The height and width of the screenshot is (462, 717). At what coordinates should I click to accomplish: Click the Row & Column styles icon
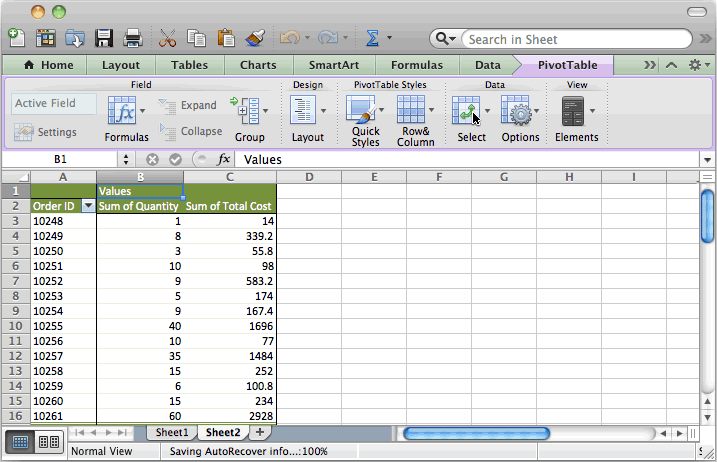pyautogui.click(x=411, y=109)
